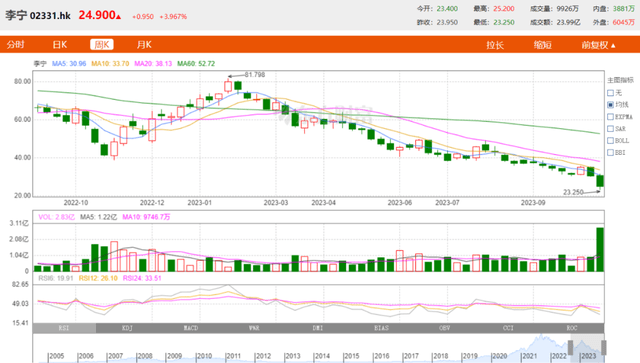Viewport: 640px width, 363px height.
Task: Select the MACD indicator tab
Action: 191,328
